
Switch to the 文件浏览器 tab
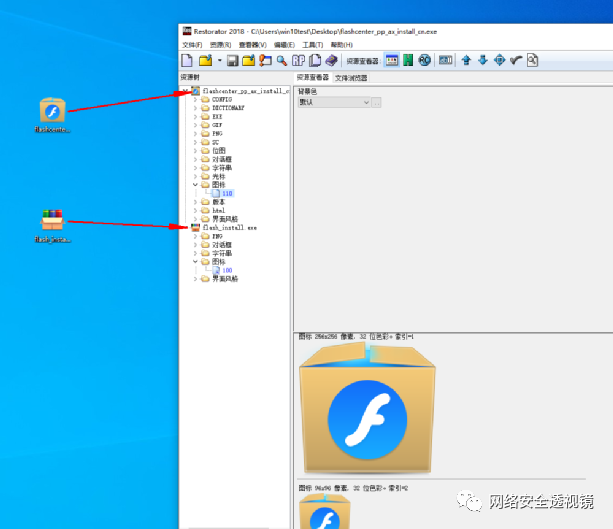pos(351,78)
